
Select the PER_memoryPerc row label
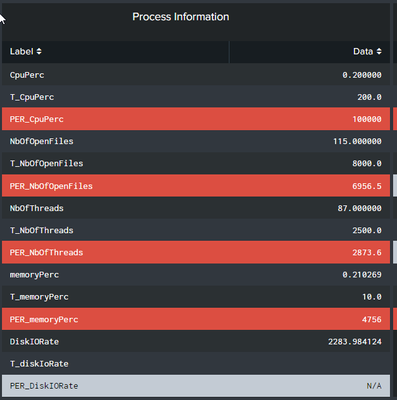[44, 320]
